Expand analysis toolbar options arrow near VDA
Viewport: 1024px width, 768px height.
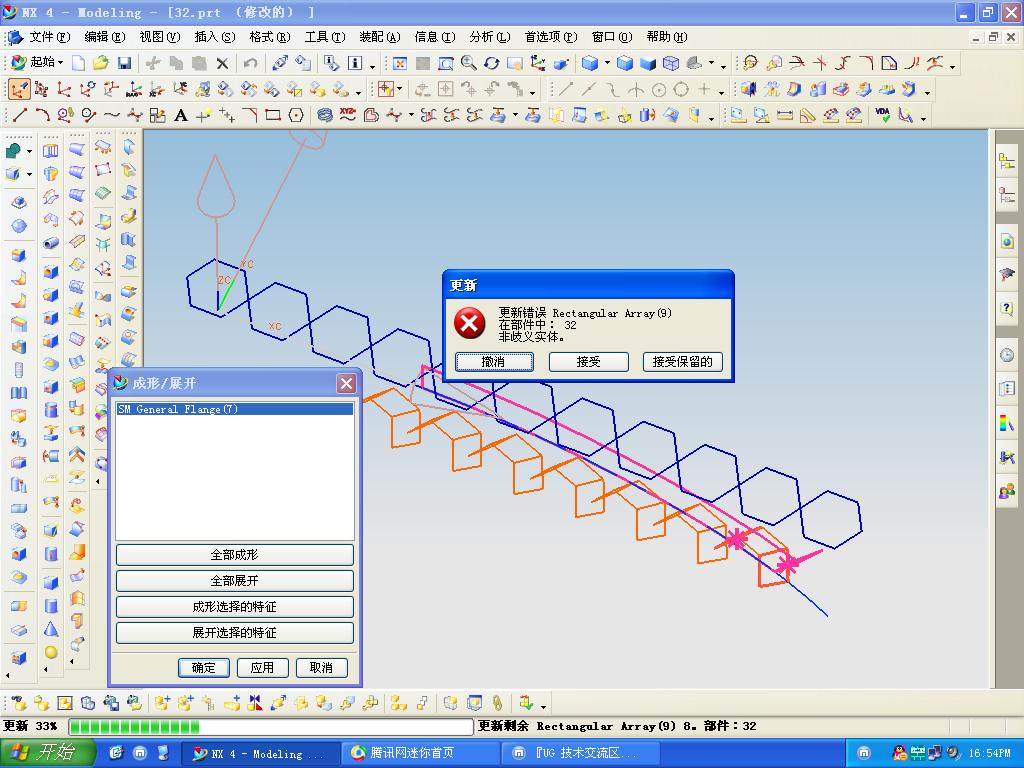tap(923, 119)
